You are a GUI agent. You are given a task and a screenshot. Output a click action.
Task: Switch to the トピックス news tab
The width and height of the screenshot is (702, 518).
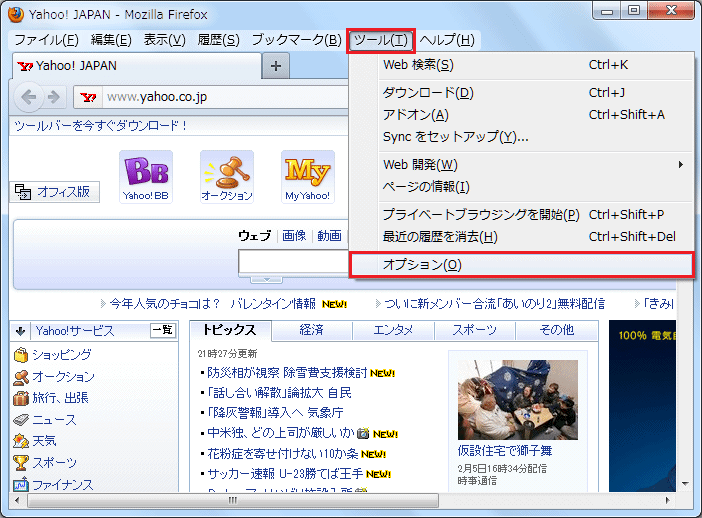[230, 330]
